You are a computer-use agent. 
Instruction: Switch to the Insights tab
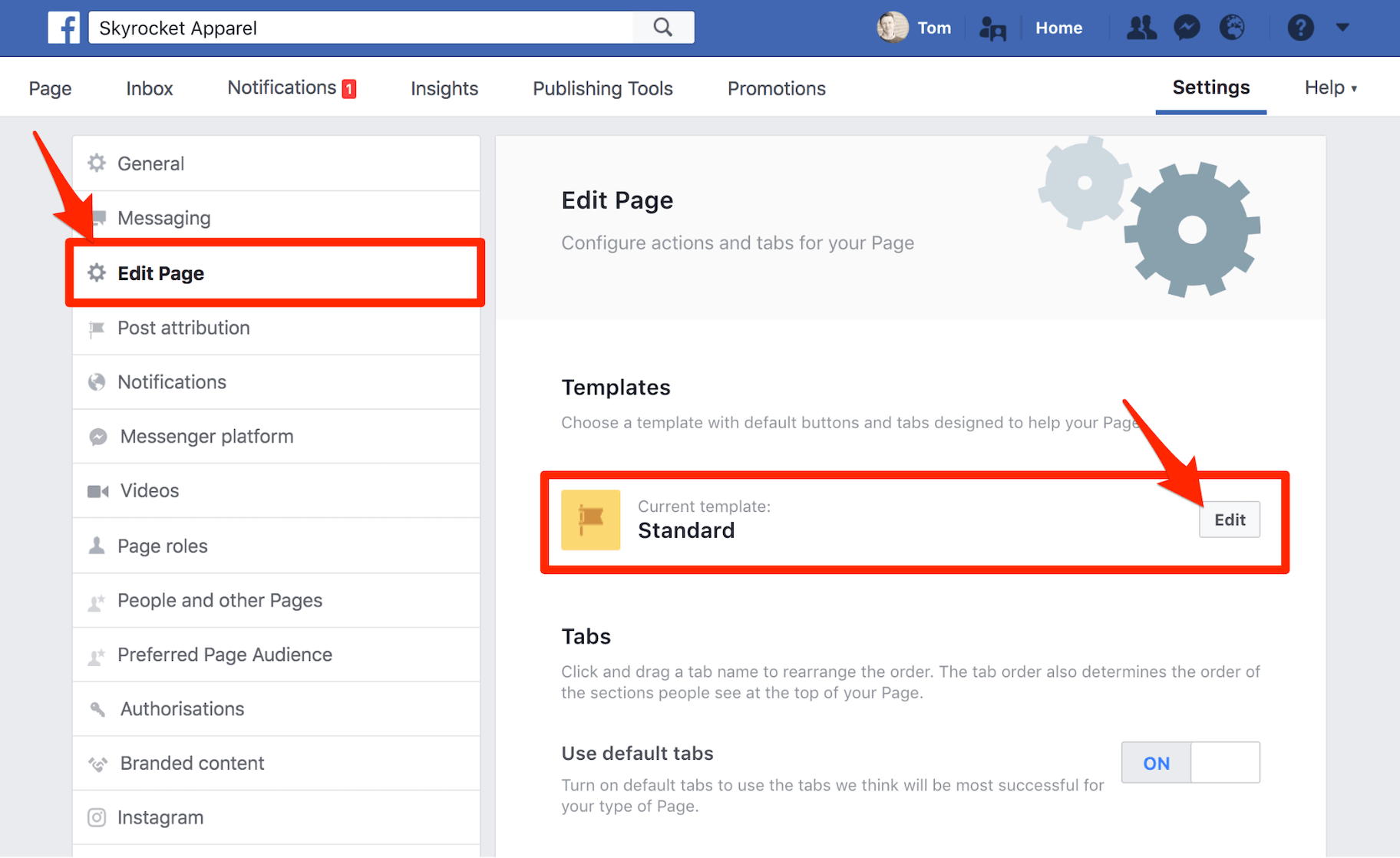(x=444, y=88)
